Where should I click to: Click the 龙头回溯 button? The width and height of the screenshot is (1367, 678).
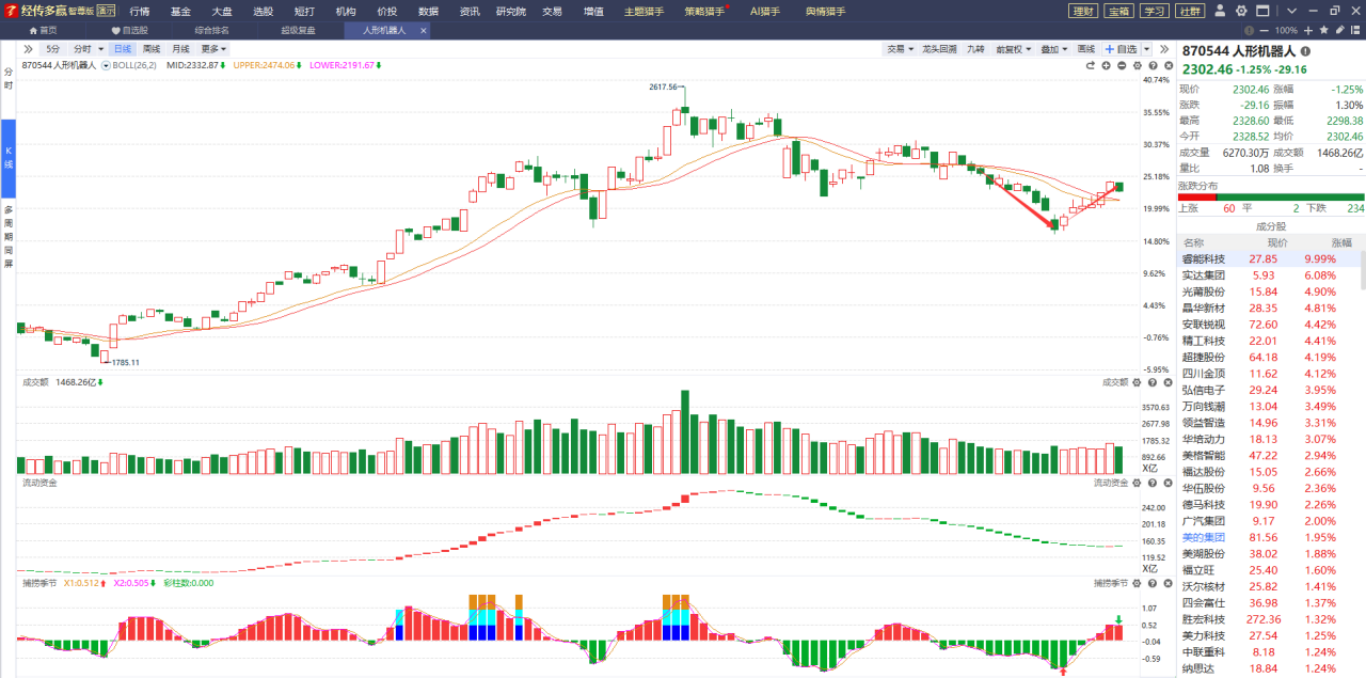939,49
